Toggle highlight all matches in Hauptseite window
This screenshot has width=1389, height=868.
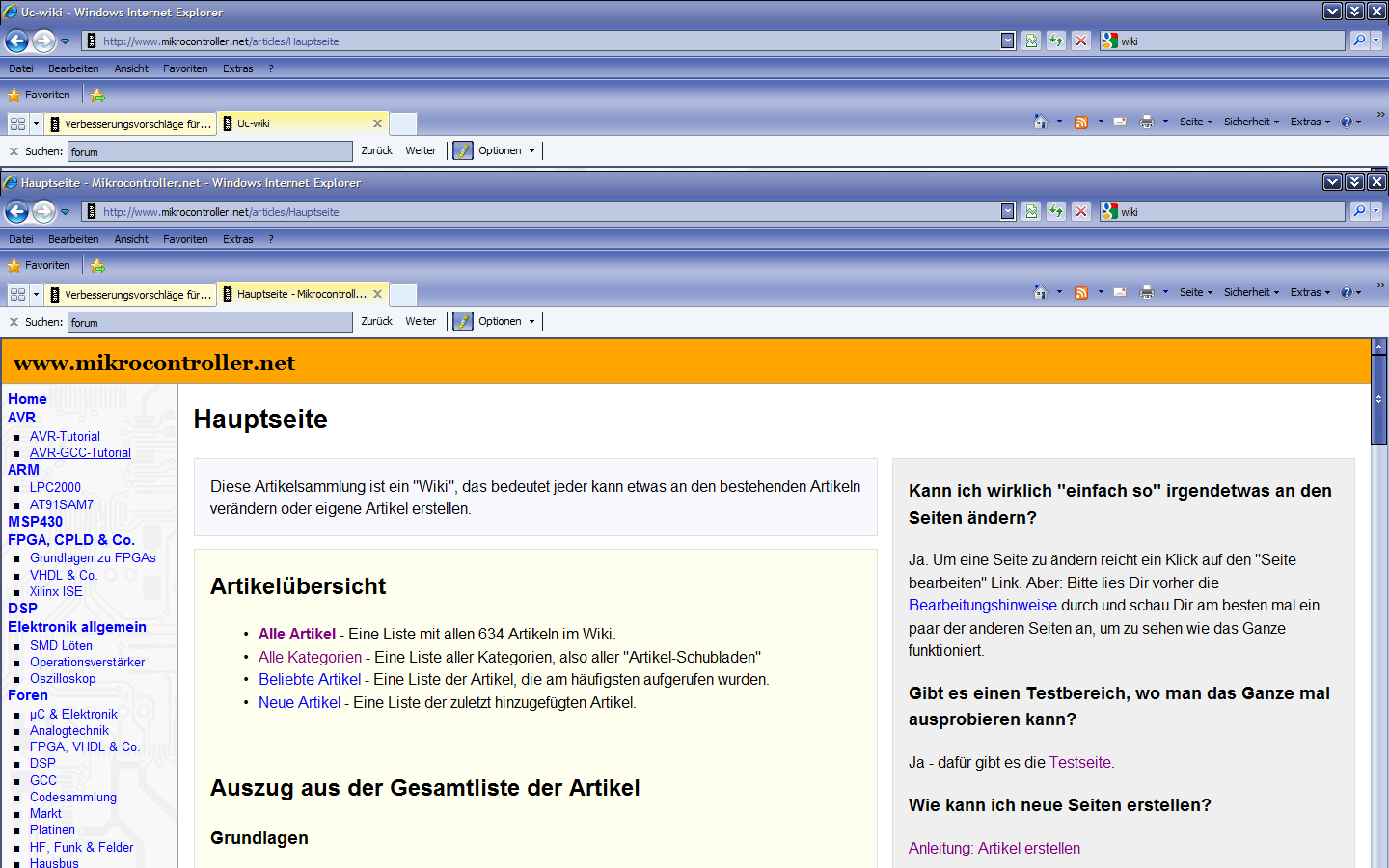pyautogui.click(x=463, y=321)
